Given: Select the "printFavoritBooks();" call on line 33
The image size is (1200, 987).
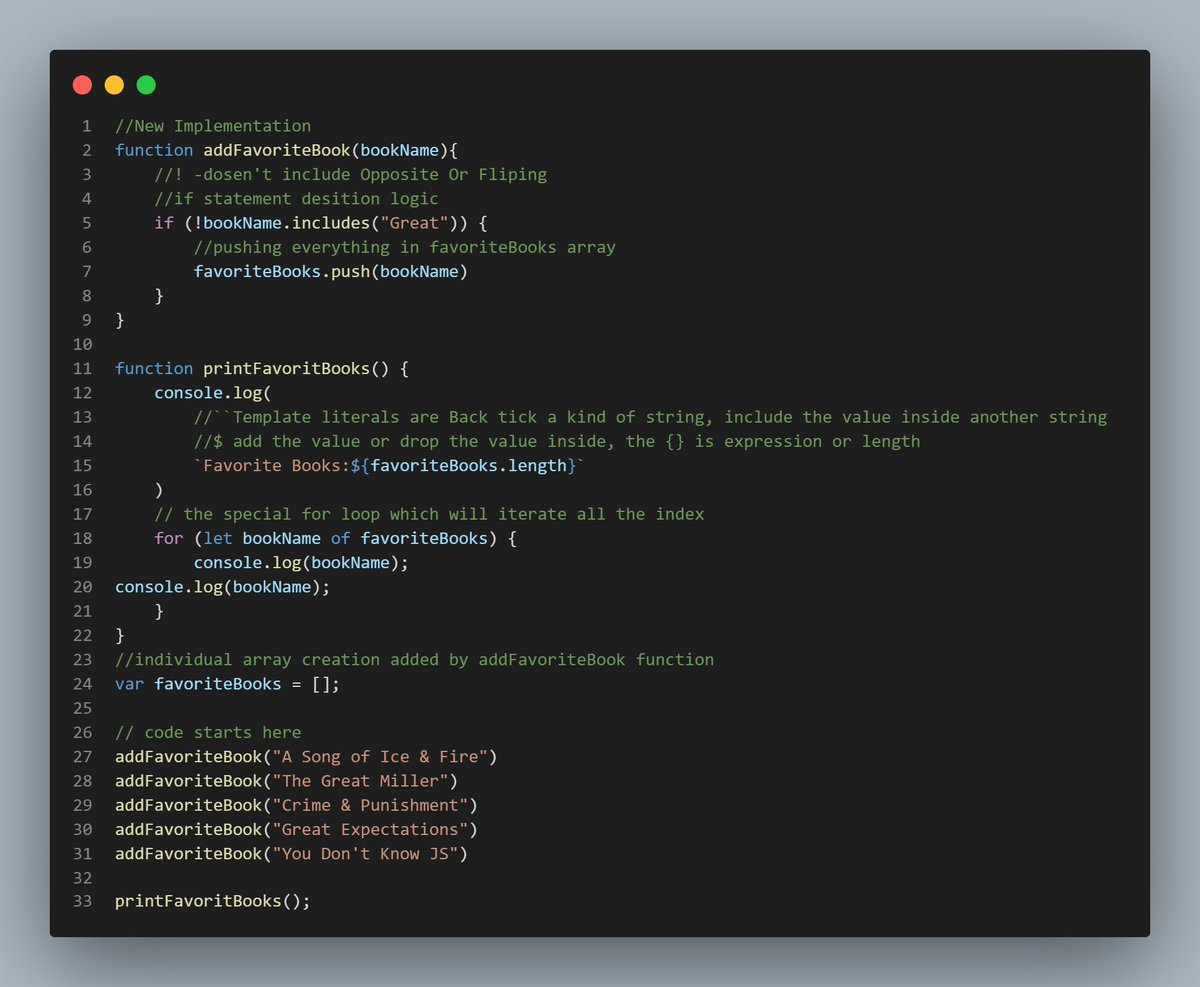Looking at the screenshot, I should coord(213,902).
